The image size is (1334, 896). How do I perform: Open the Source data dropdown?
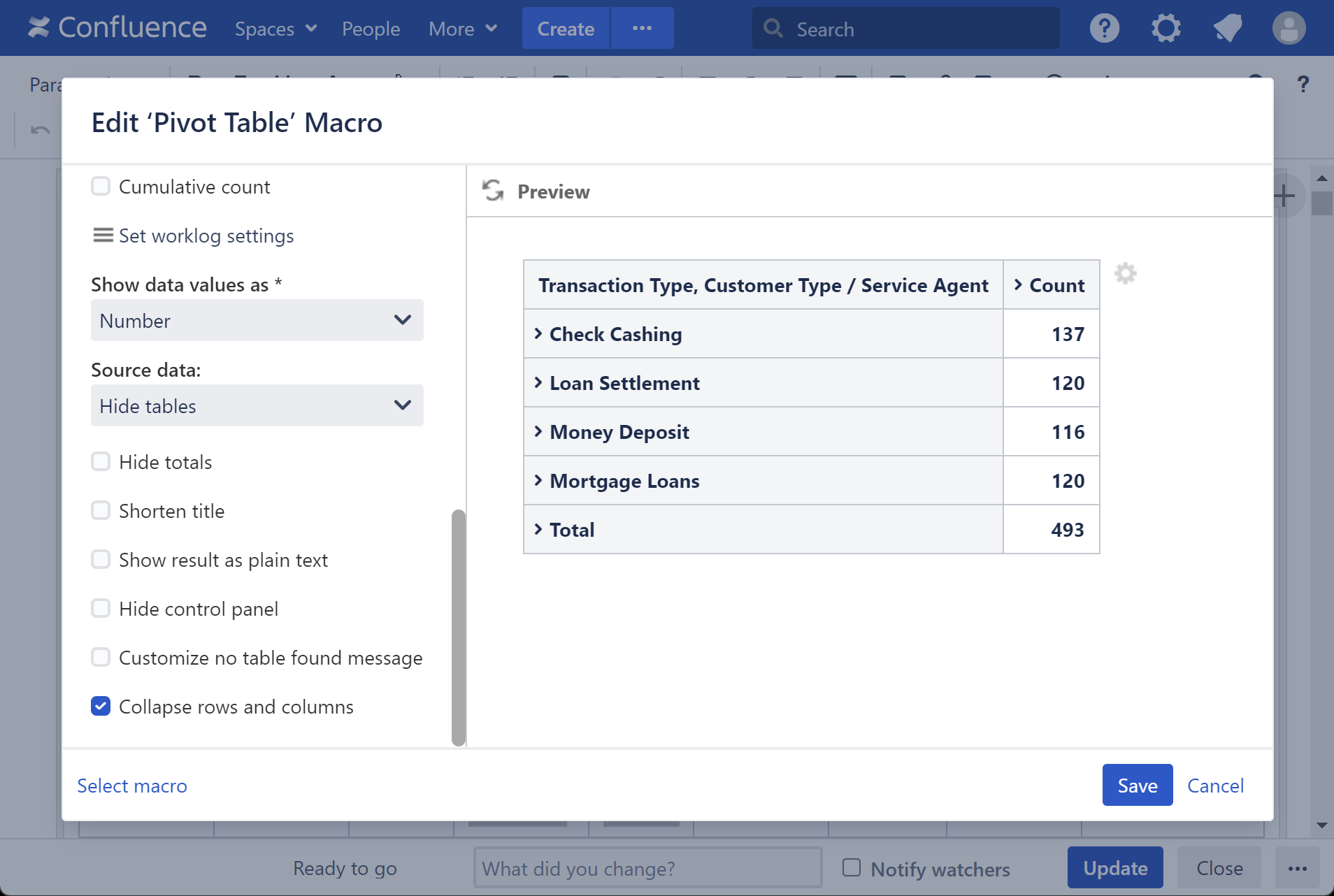(257, 406)
